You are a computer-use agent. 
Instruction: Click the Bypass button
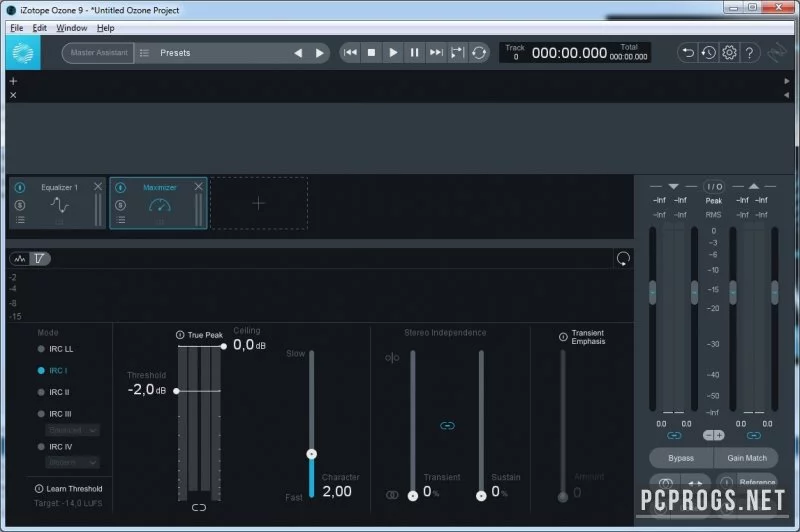[x=681, y=458]
